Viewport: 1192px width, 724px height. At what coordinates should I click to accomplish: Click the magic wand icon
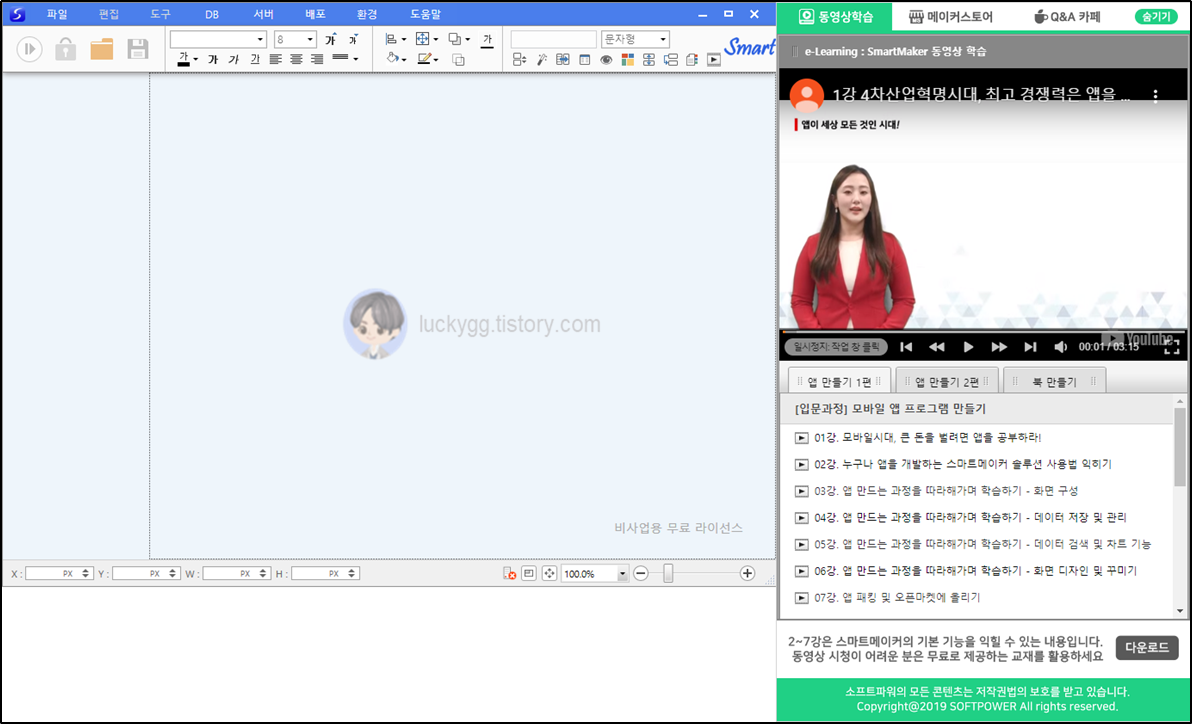(541, 59)
